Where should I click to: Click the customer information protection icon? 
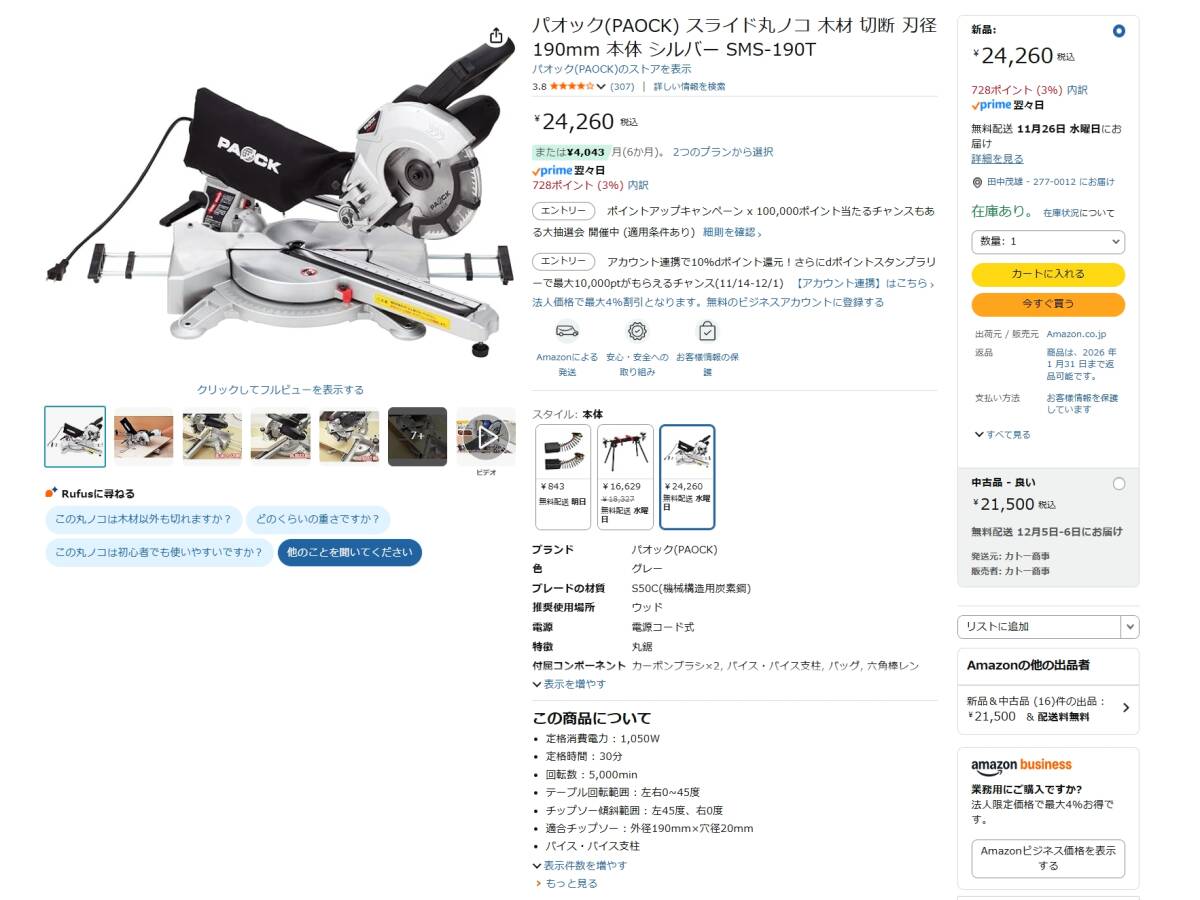click(707, 331)
